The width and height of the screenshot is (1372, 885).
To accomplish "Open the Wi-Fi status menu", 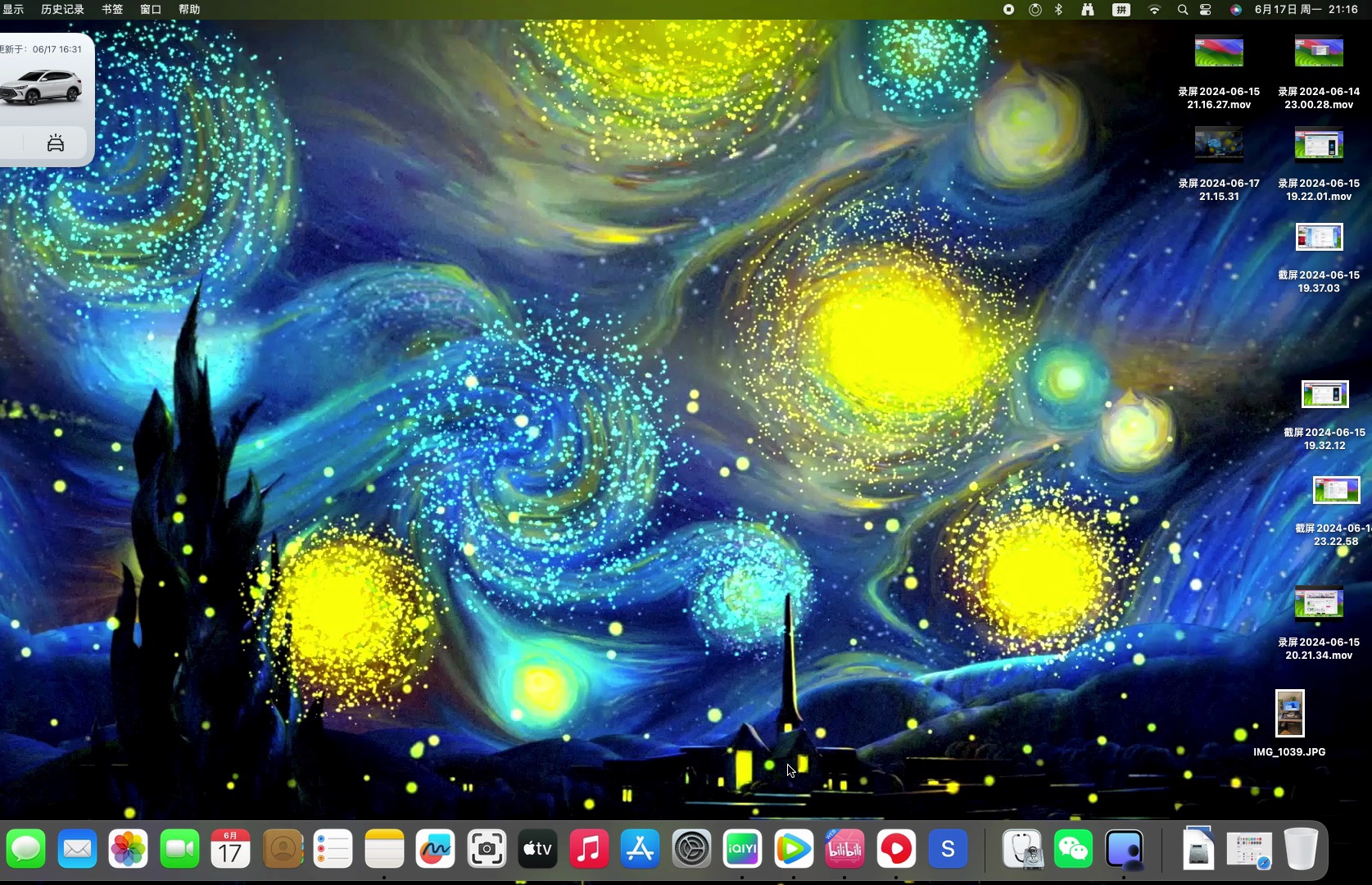I will [1154, 9].
